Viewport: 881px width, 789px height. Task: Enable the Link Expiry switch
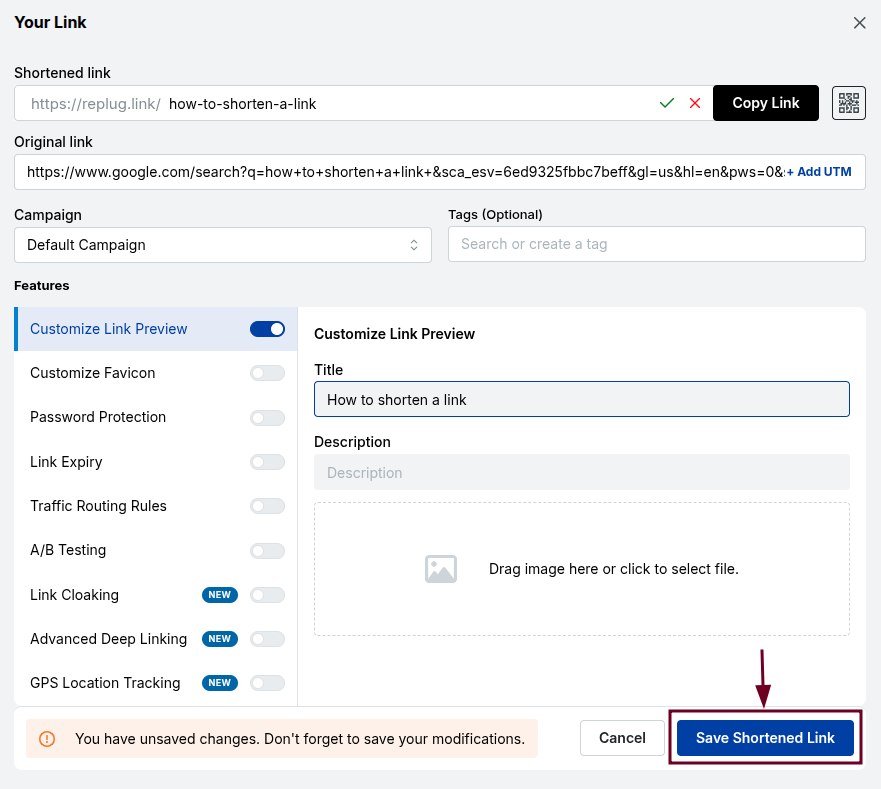(266, 462)
